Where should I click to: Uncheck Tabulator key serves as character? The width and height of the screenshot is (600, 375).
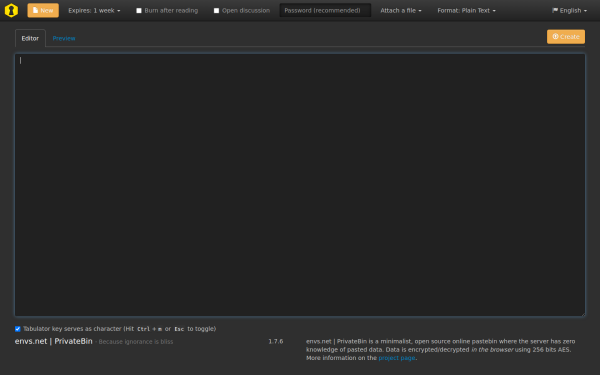(18, 329)
